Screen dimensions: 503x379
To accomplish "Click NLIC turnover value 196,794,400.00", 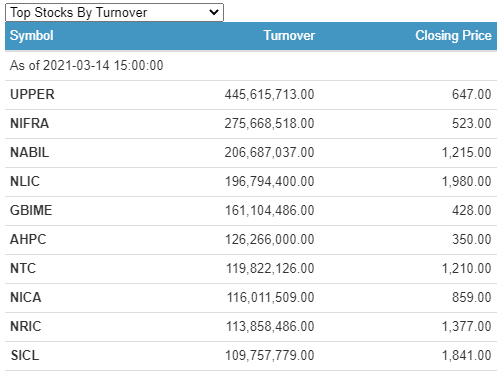I will click(x=270, y=181).
